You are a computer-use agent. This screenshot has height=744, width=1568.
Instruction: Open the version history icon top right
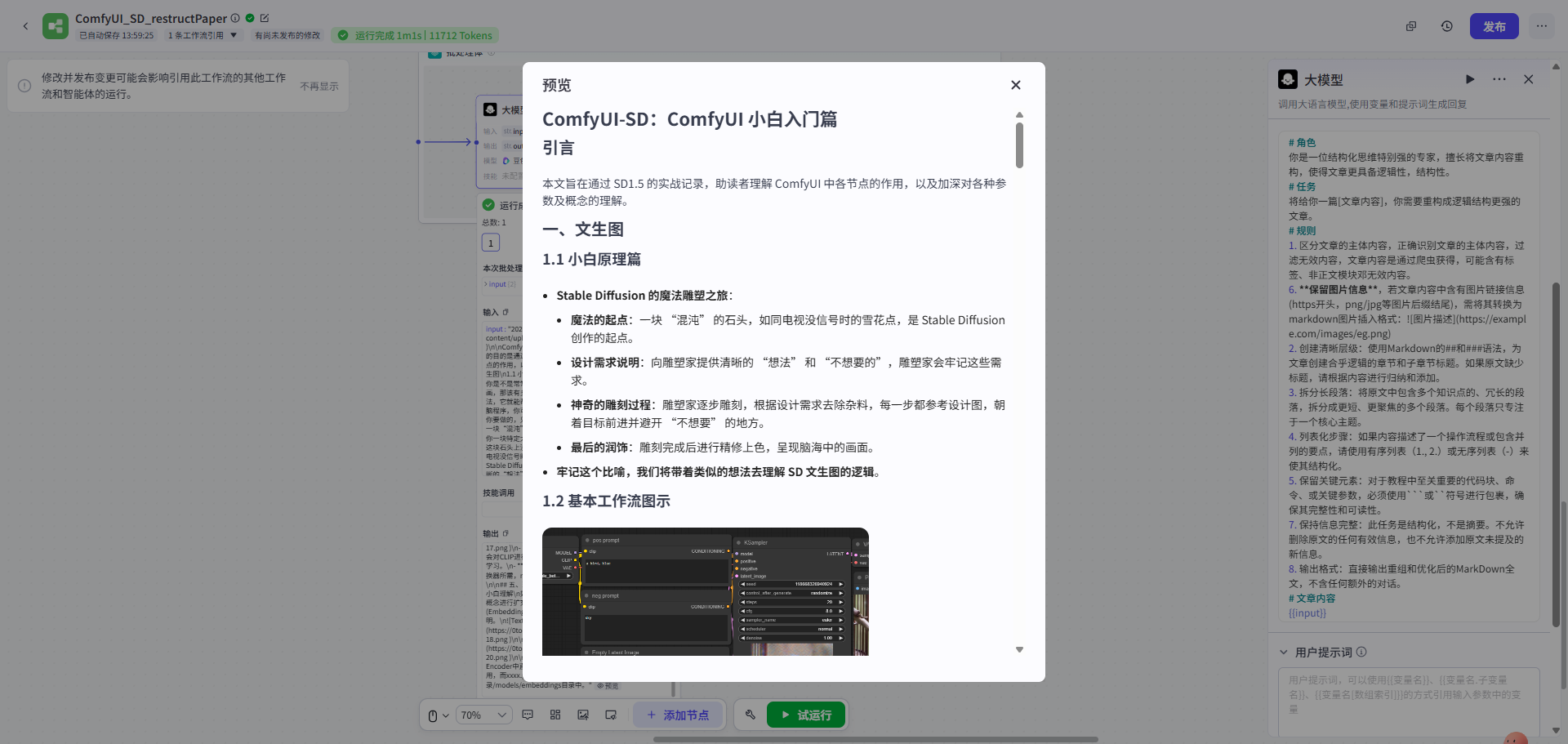[1447, 25]
